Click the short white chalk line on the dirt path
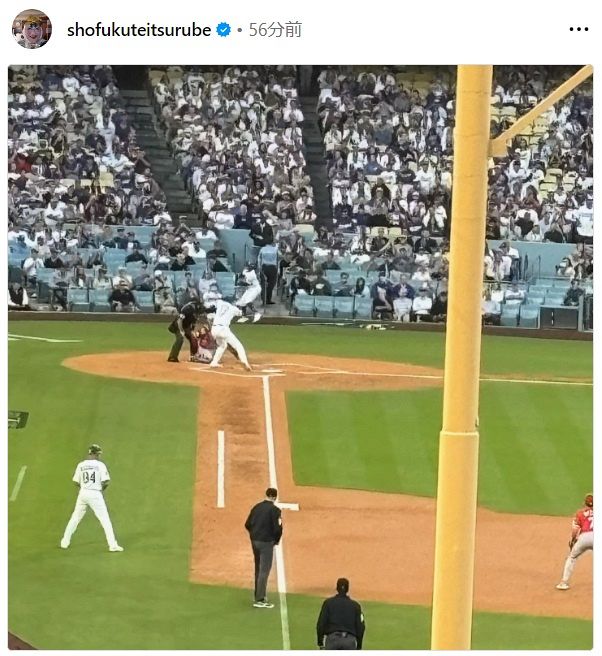 221,469
